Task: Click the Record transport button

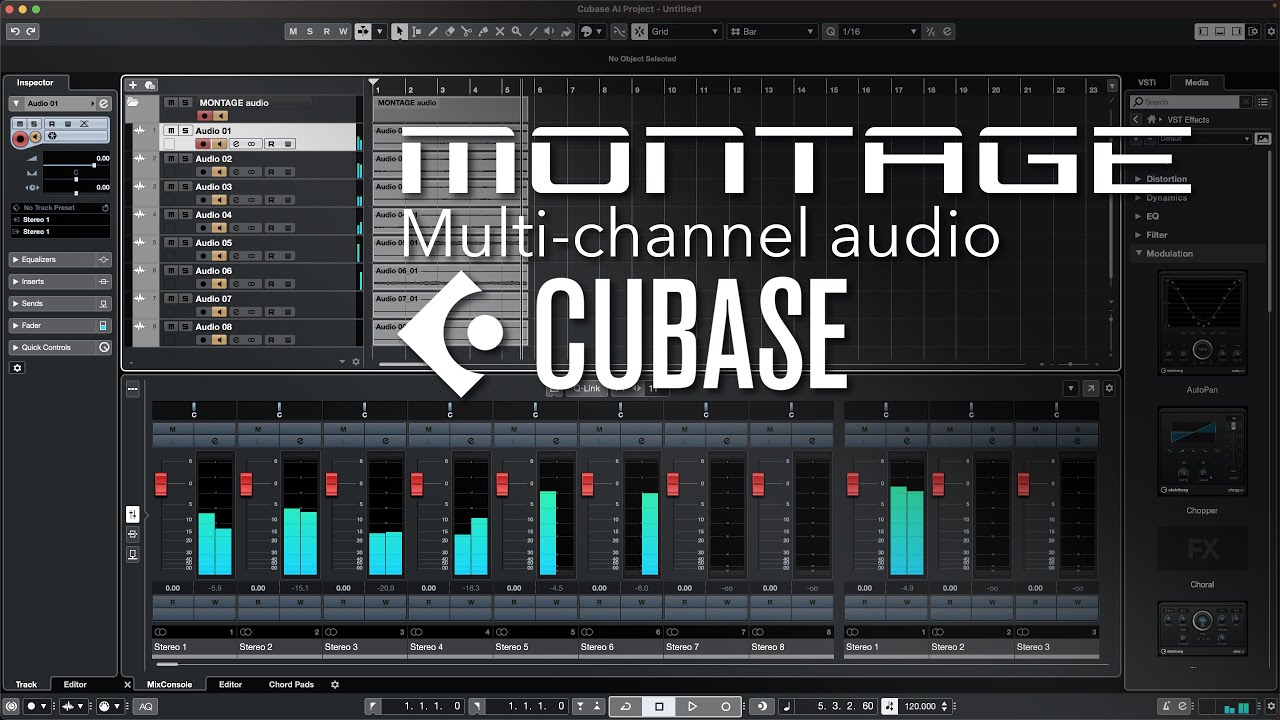Action: click(x=726, y=706)
